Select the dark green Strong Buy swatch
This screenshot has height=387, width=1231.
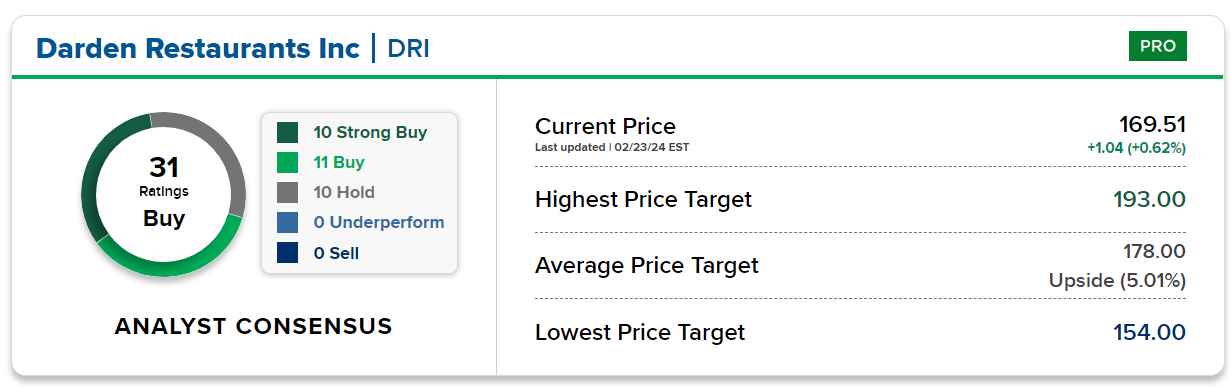point(287,132)
